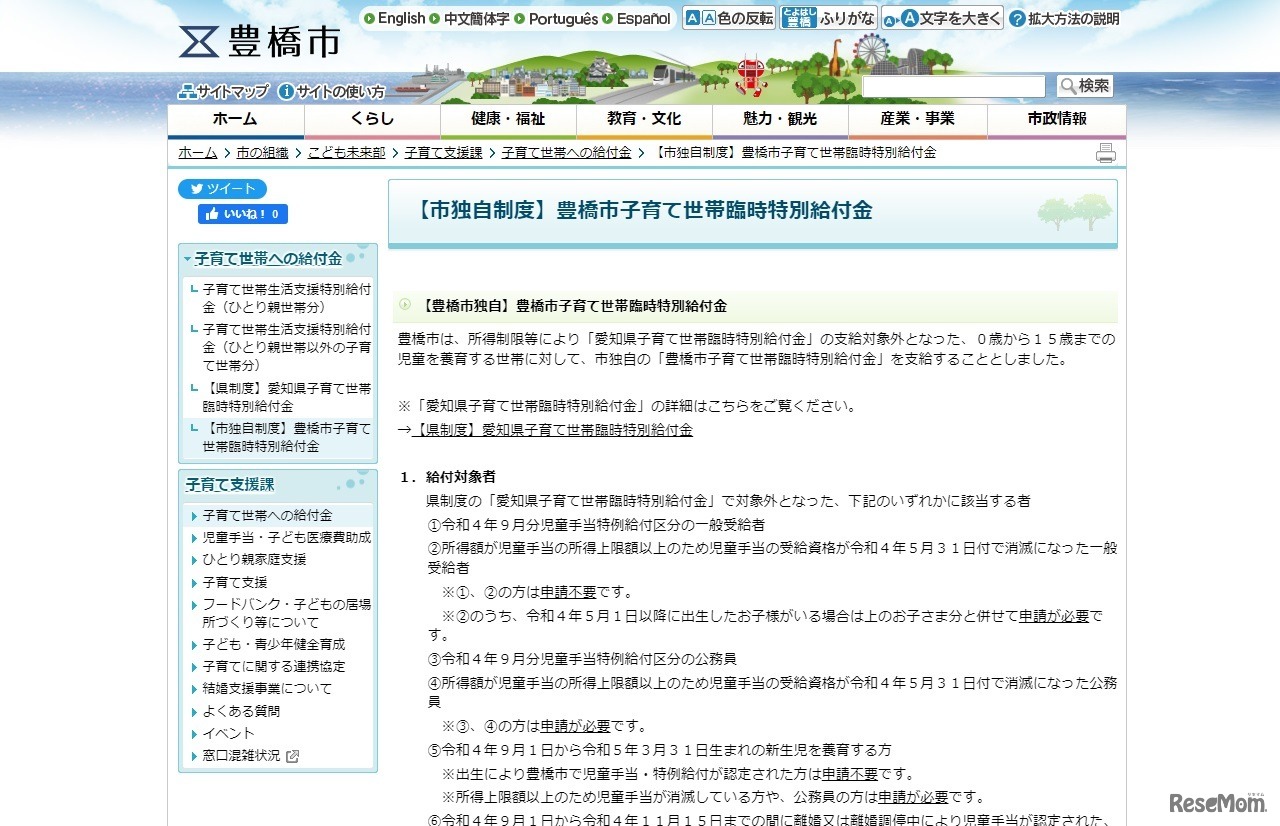
Task: Open the zoom method help icon
Action: click(x=1017, y=19)
